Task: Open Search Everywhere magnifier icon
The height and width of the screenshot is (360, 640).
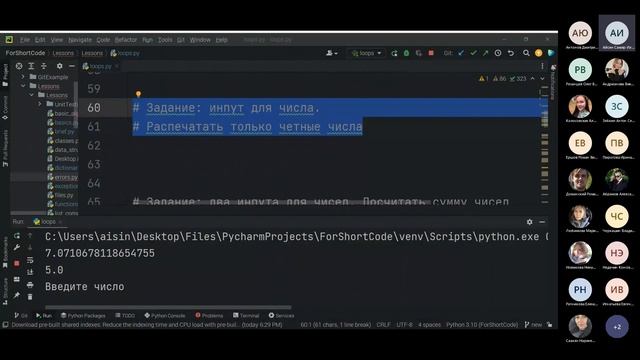Action: [x=527, y=53]
